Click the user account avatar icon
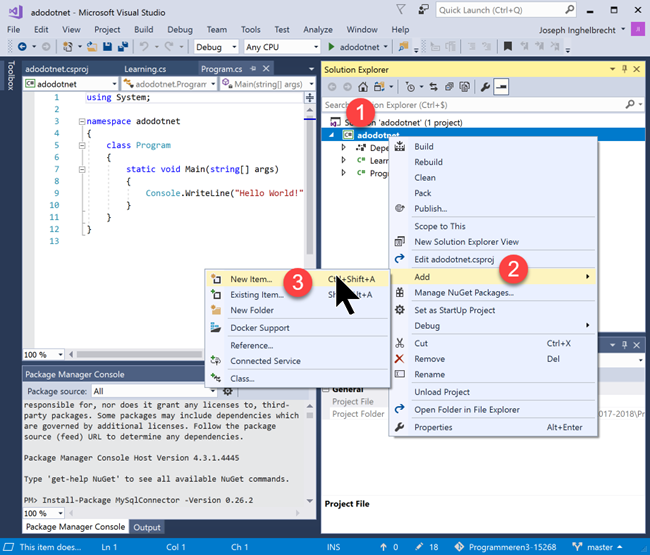The height and width of the screenshot is (555, 650). [x=637, y=29]
